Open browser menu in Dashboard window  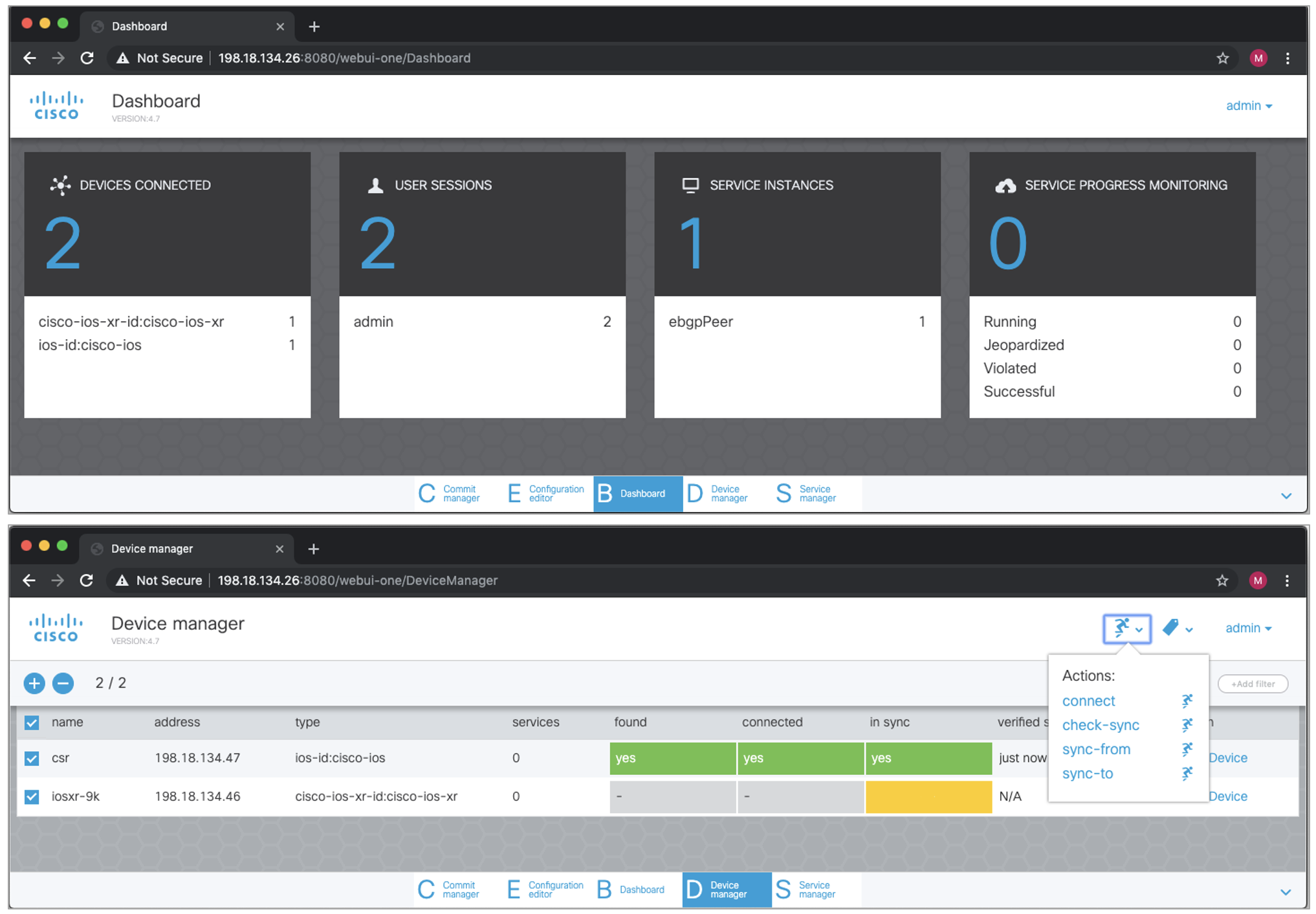click(x=1288, y=58)
